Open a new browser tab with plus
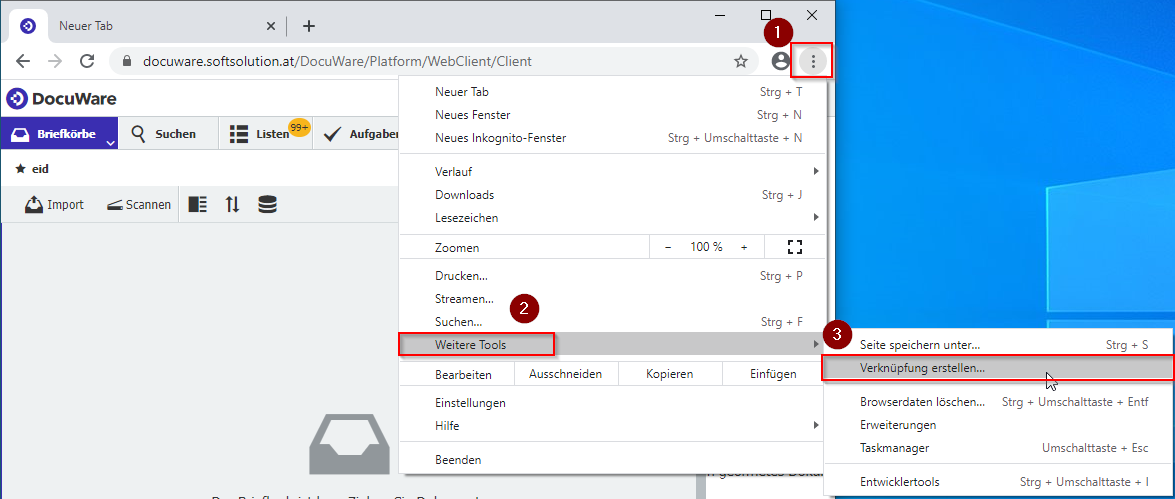This screenshot has height=499, width=1175. (309, 26)
